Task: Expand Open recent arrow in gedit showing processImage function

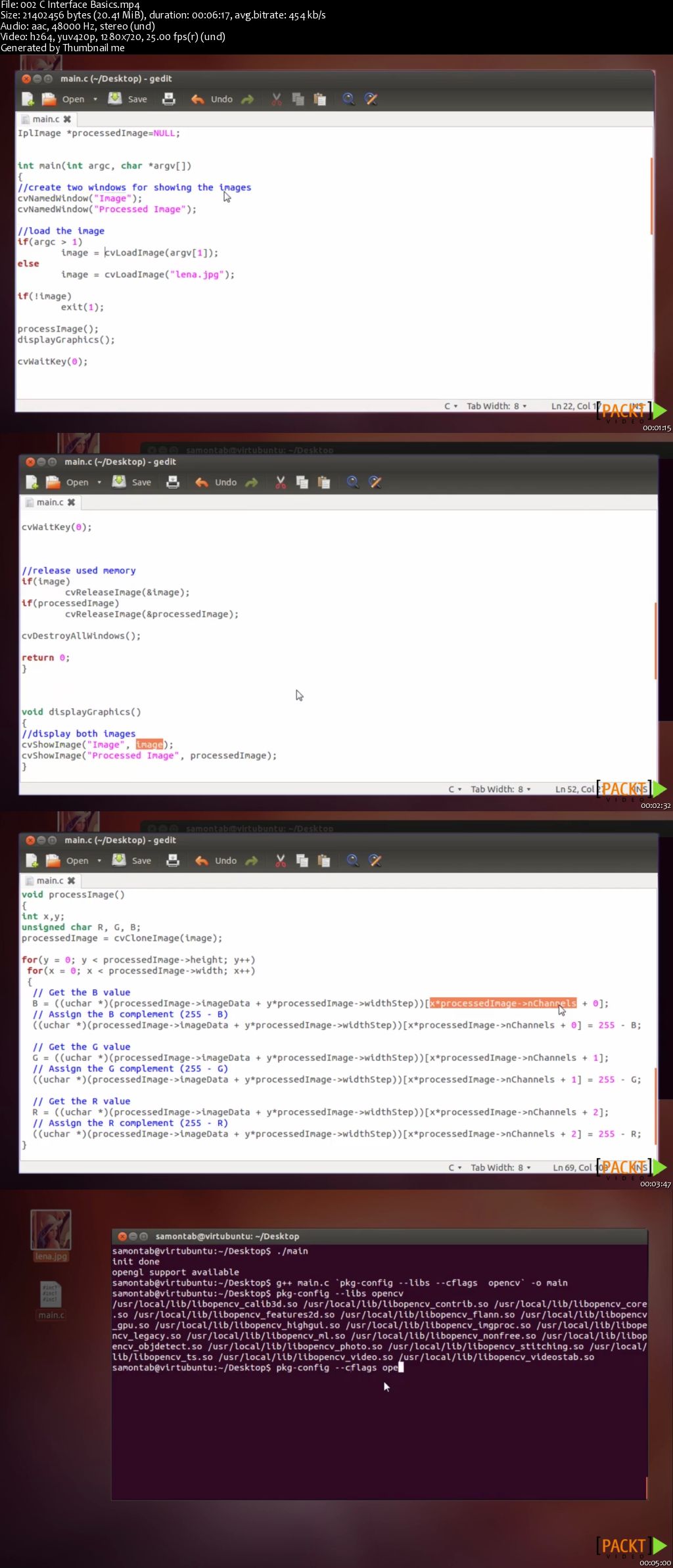Action: [99, 861]
